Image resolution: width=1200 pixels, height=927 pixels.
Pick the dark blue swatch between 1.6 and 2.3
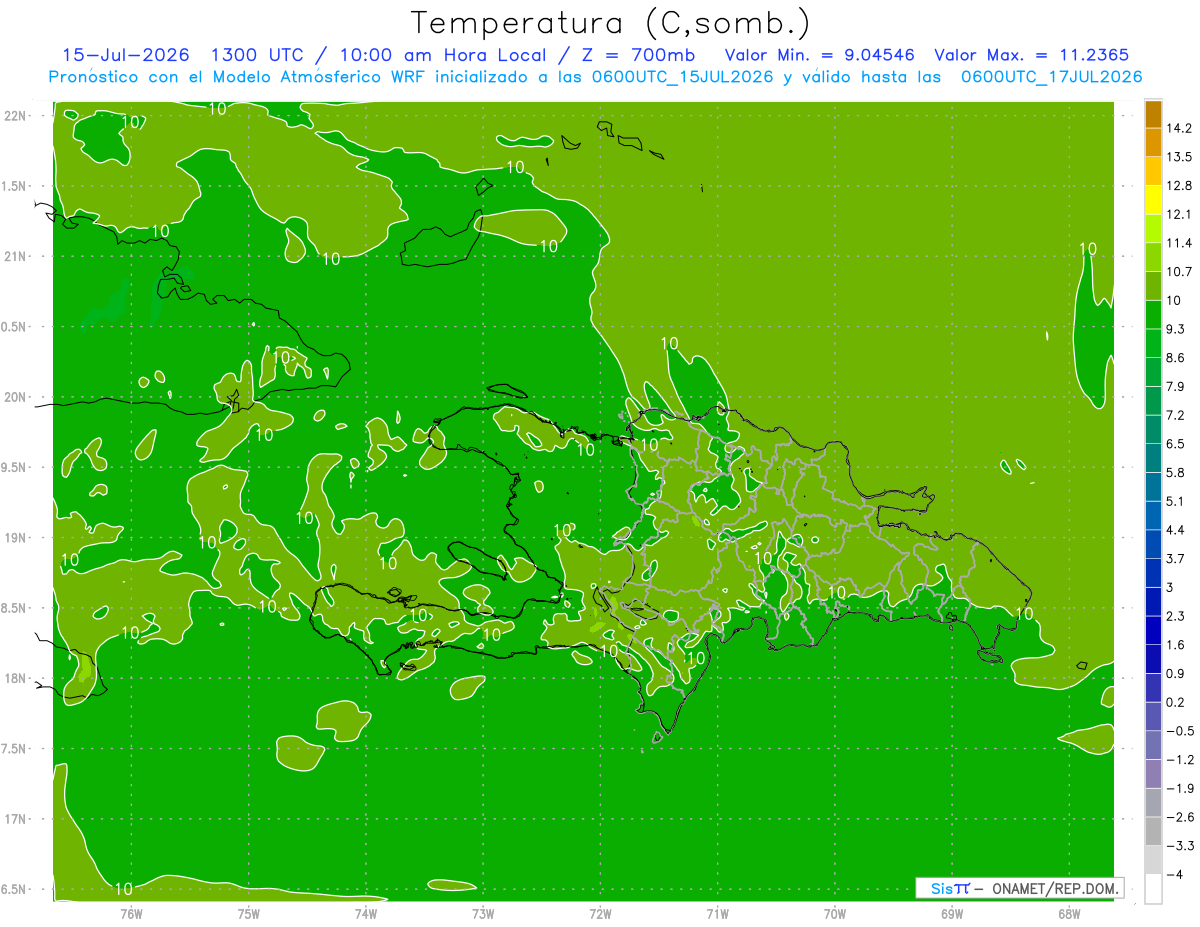point(1153,630)
